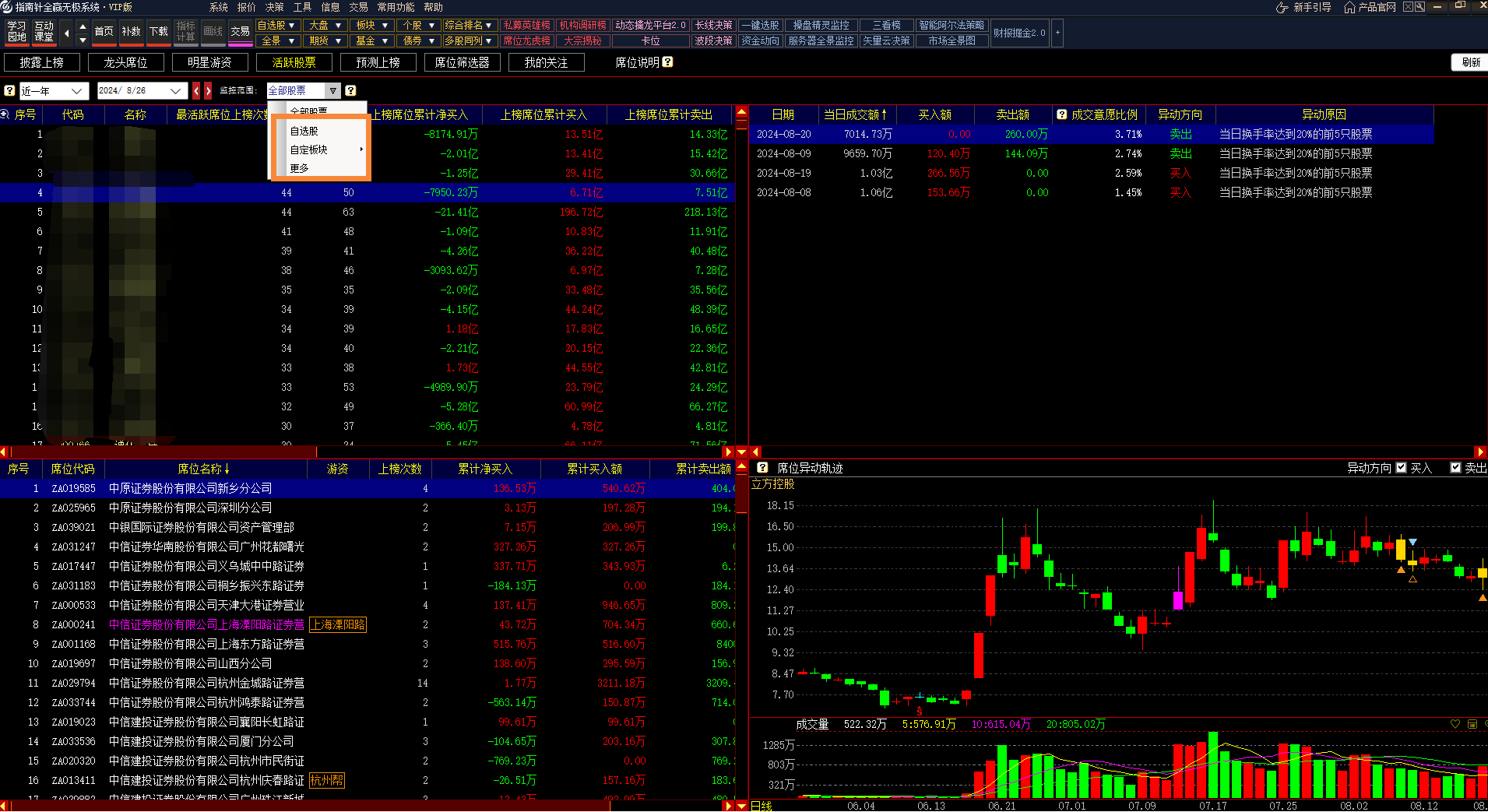Click the next date red arrow

coord(208,91)
